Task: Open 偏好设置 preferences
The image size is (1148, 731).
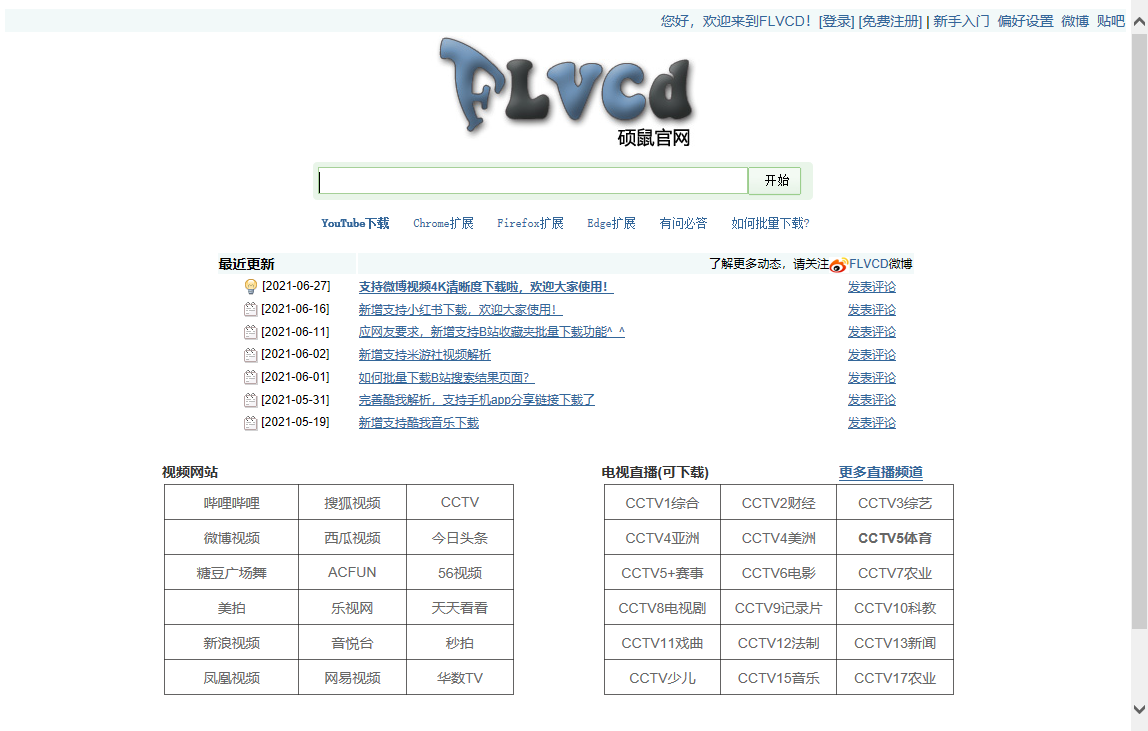Action: click(1025, 21)
